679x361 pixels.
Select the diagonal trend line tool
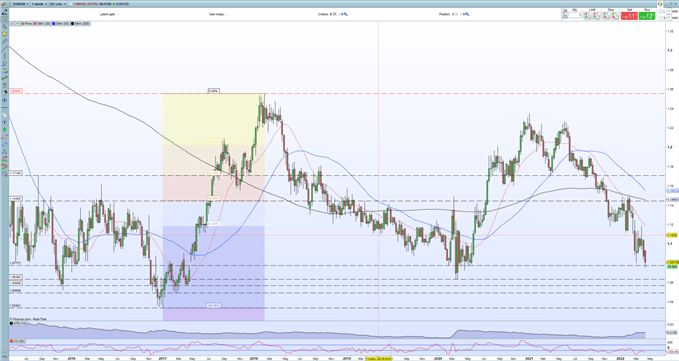click(4, 48)
